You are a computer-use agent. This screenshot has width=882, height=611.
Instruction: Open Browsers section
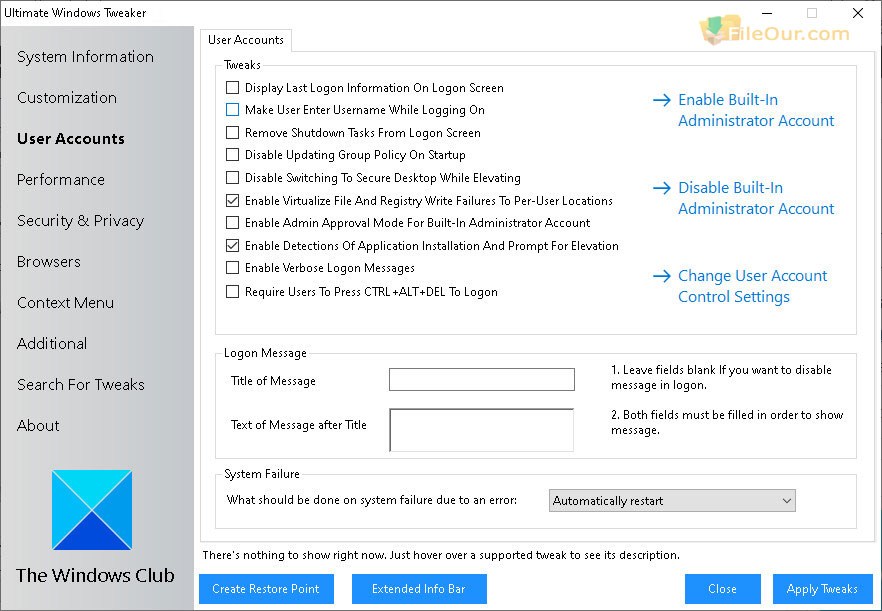49,262
